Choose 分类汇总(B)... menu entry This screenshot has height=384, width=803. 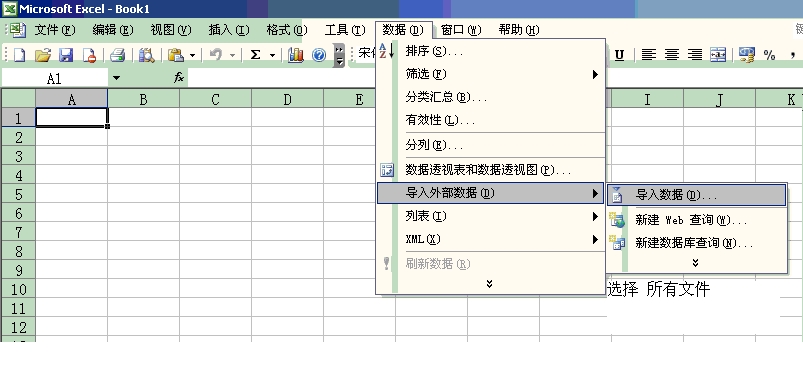coord(491,97)
